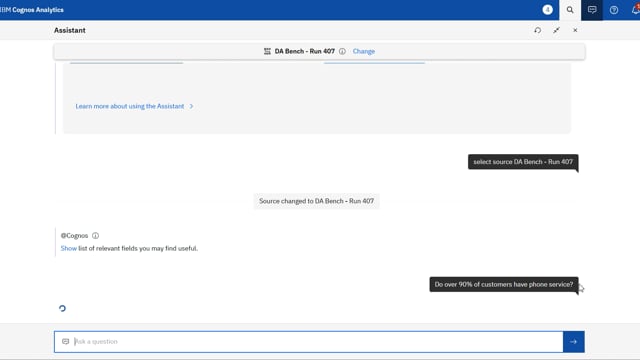Show info for DA Bench - Run 407

(342, 51)
